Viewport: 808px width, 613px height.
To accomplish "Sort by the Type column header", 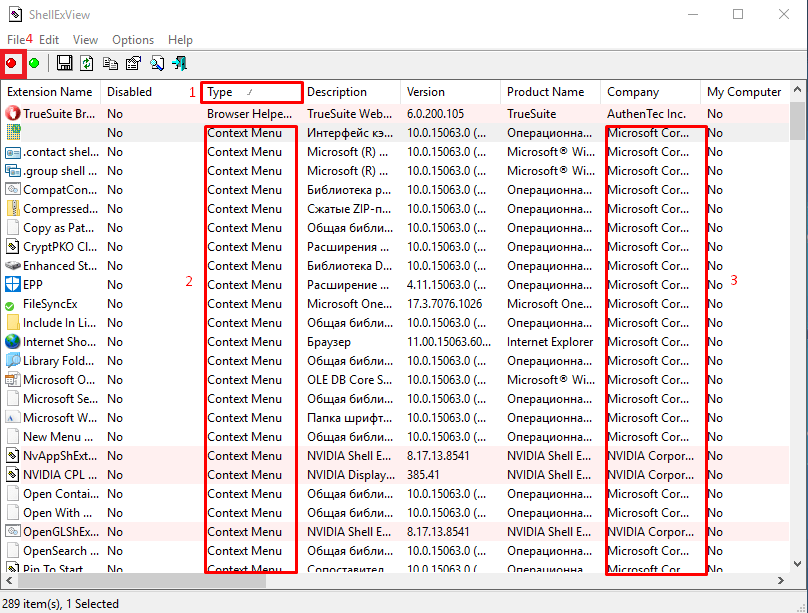I will 250,92.
